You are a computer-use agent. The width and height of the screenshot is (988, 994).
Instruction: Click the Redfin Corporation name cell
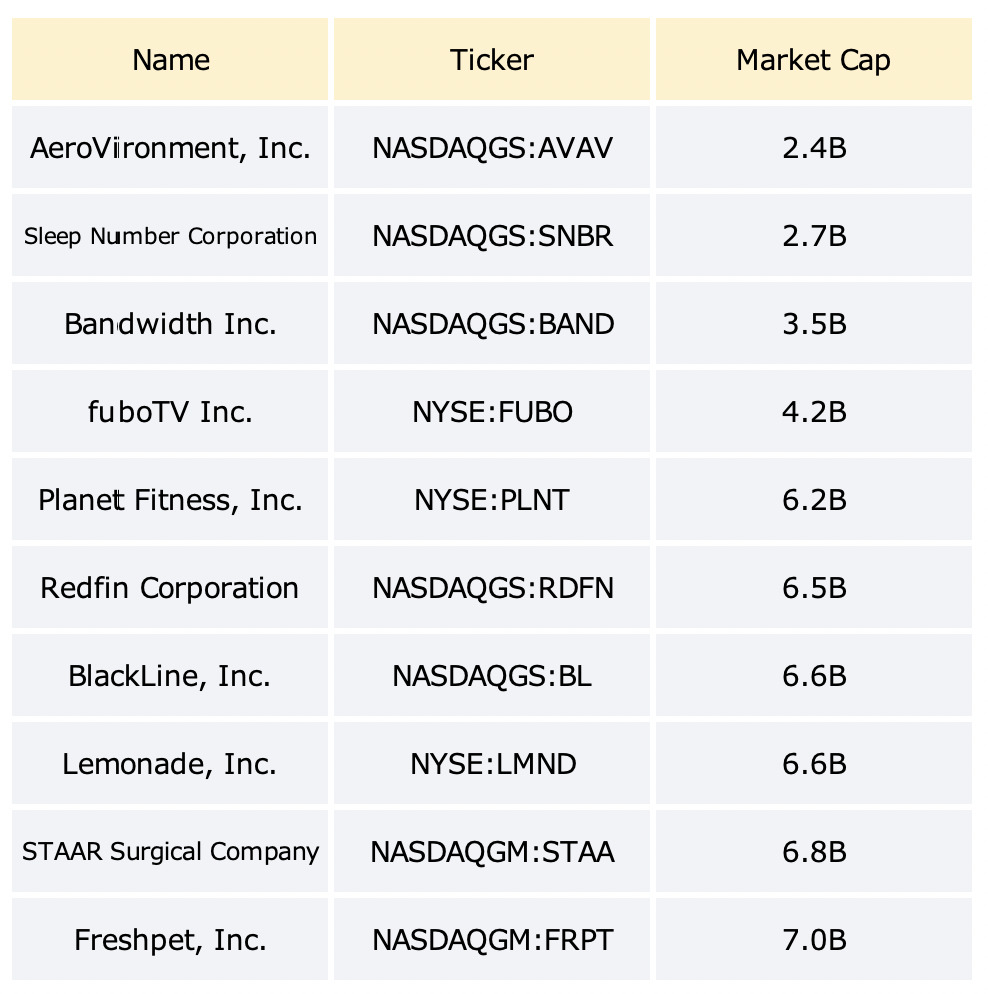click(170, 588)
